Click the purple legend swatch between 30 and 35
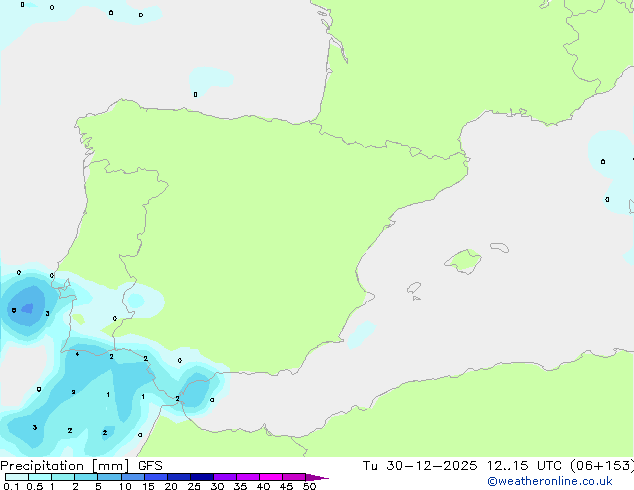This screenshot has width=634, height=490. click(225, 477)
